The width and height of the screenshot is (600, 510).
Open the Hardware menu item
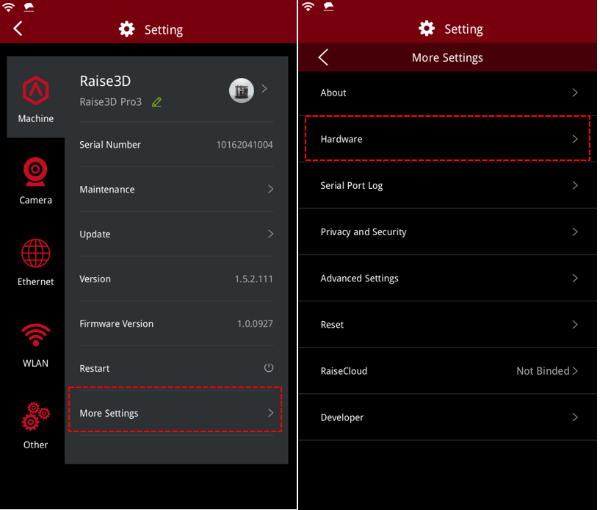click(x=448, y=139)
